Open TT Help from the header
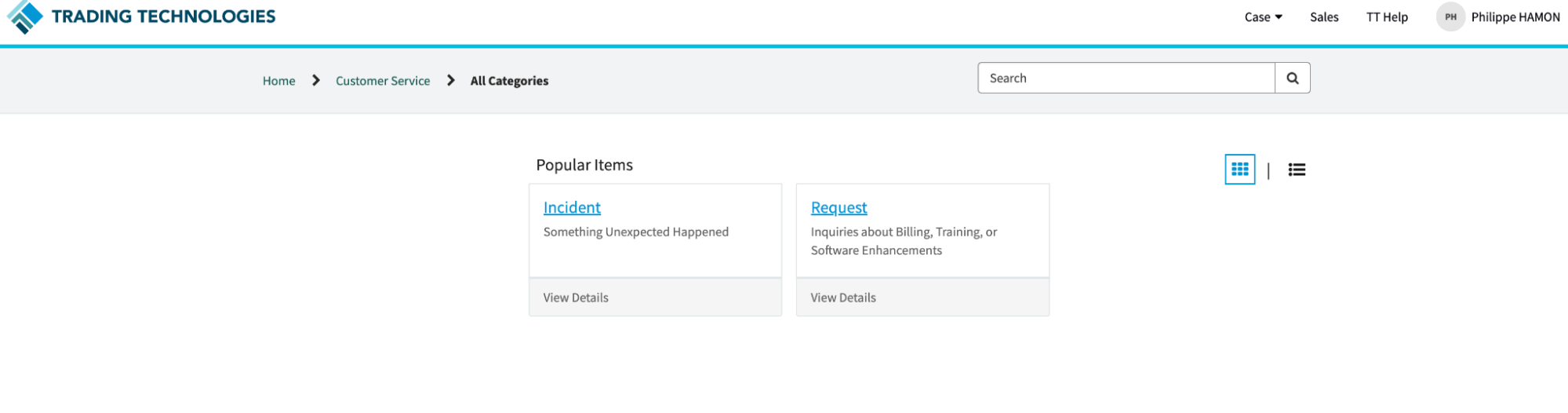This screenshot has width=1568, height=413. coord(1387,17)
